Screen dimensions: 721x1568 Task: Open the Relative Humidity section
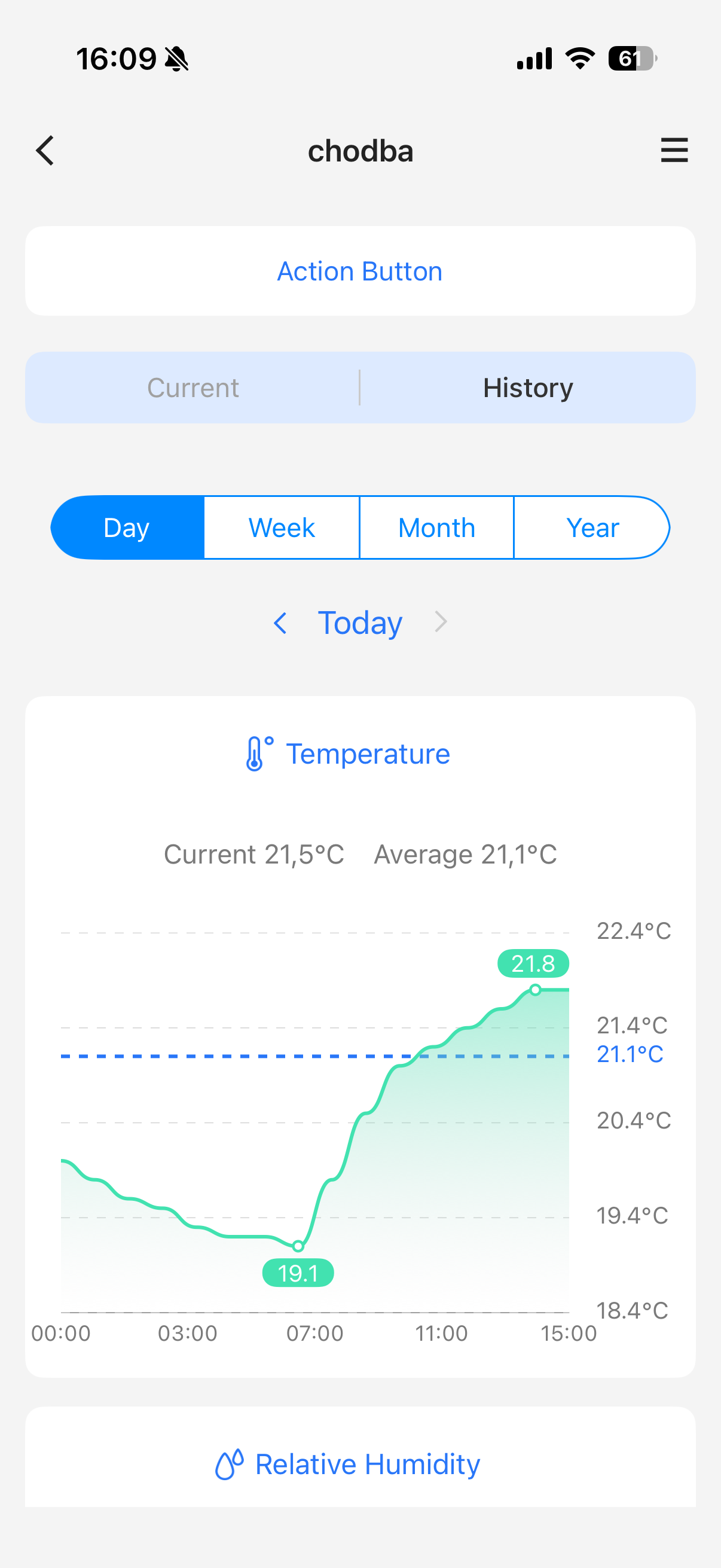(367, 1464)
